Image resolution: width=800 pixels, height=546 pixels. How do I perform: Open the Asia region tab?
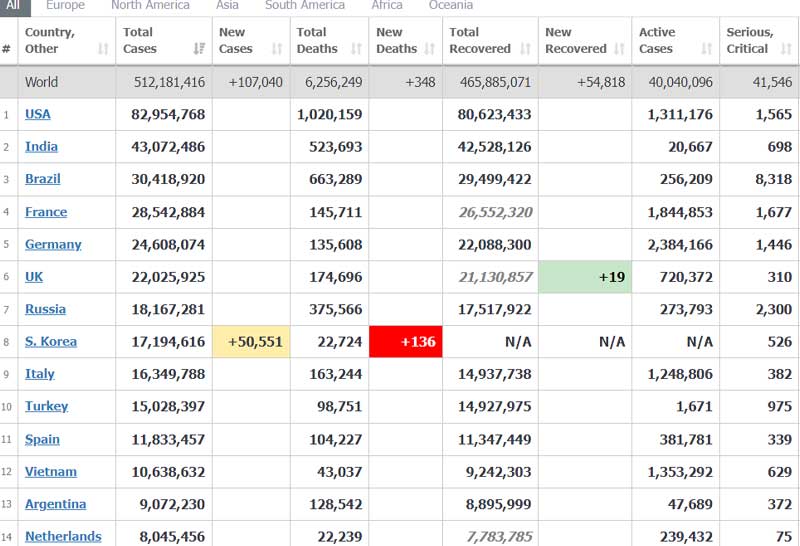227,6
